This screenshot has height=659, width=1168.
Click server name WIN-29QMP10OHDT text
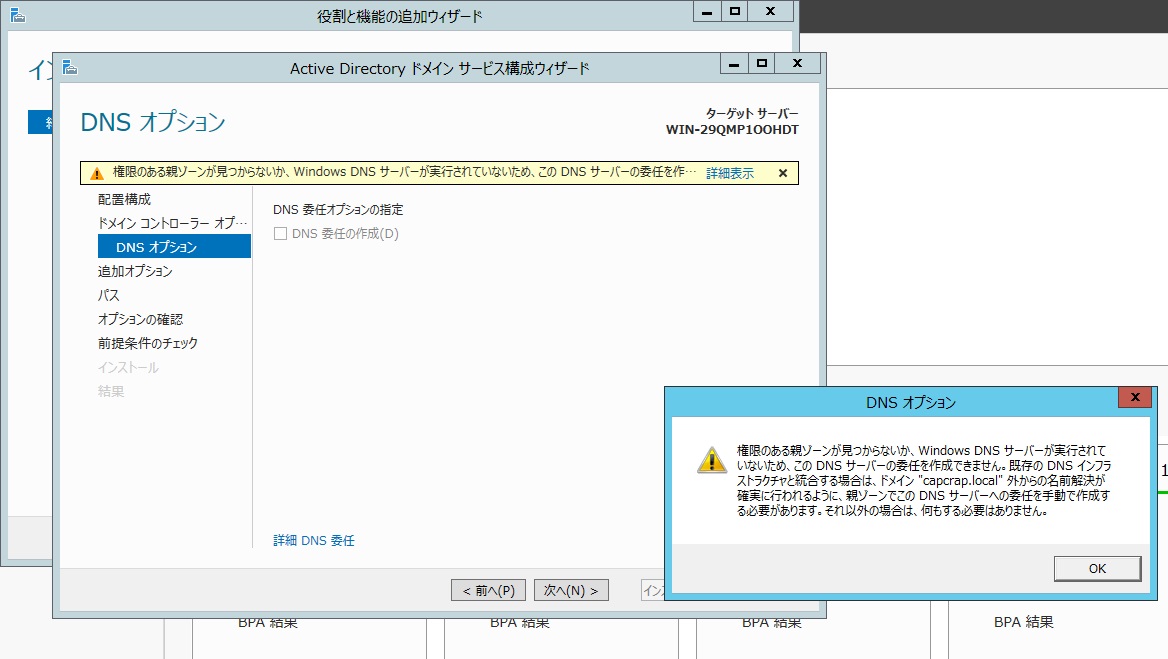(x=731, y=130)
